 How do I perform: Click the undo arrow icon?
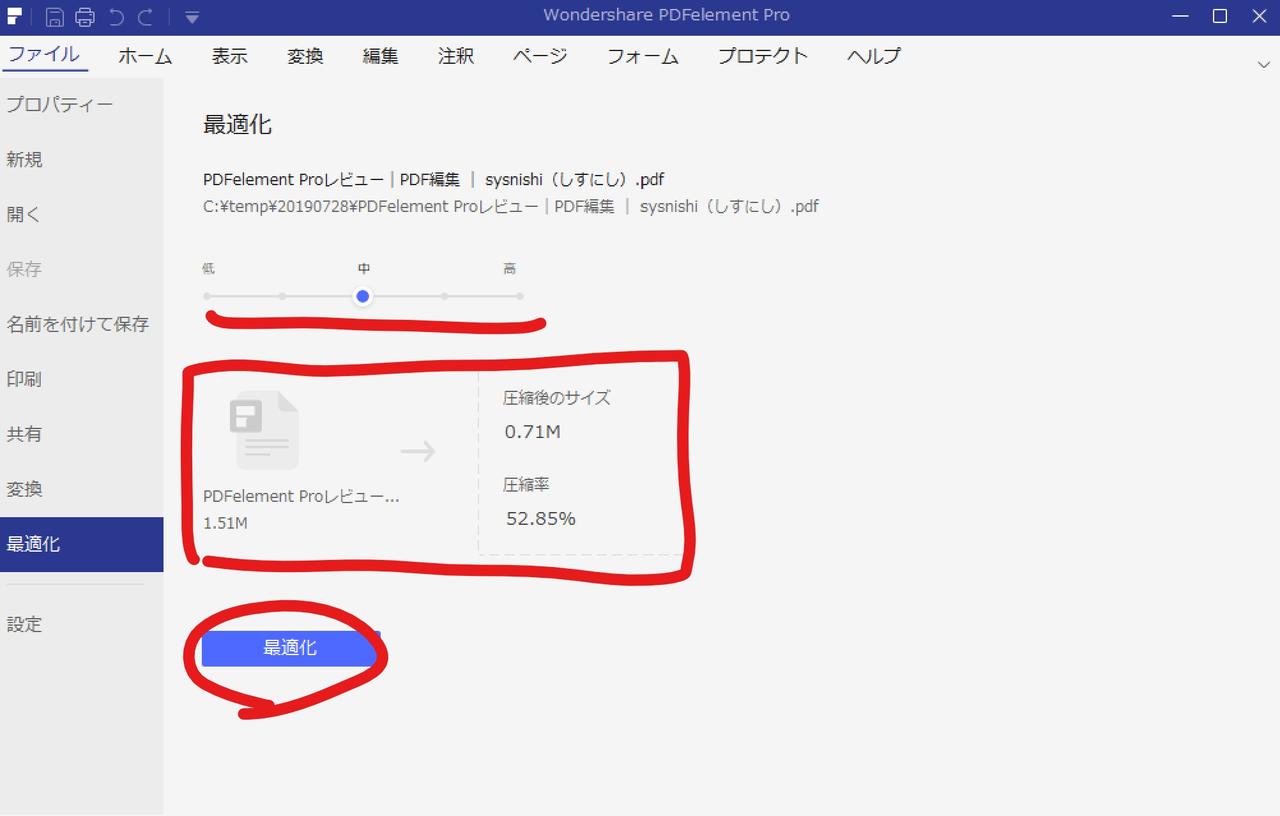tap(116, 16)
